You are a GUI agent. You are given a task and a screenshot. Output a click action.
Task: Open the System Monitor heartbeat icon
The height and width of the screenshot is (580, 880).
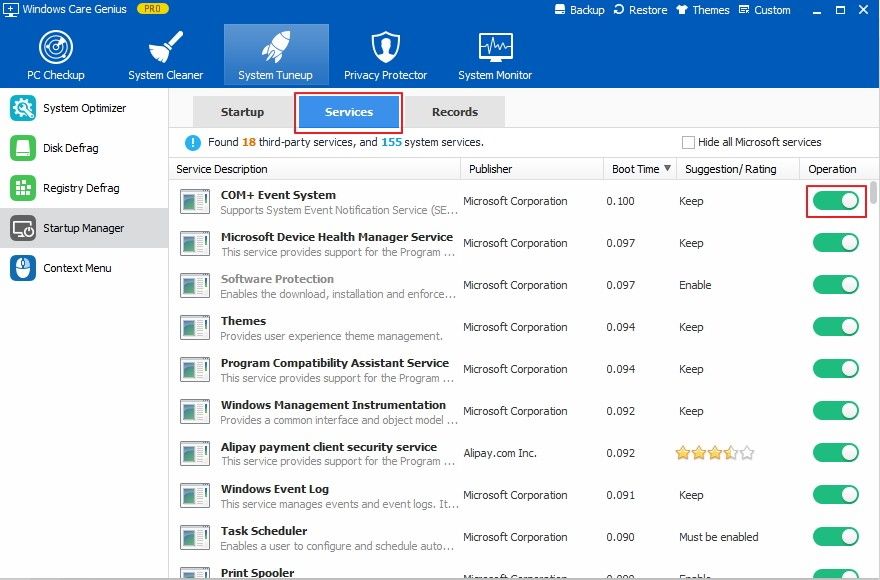click(x=495, y=47)
